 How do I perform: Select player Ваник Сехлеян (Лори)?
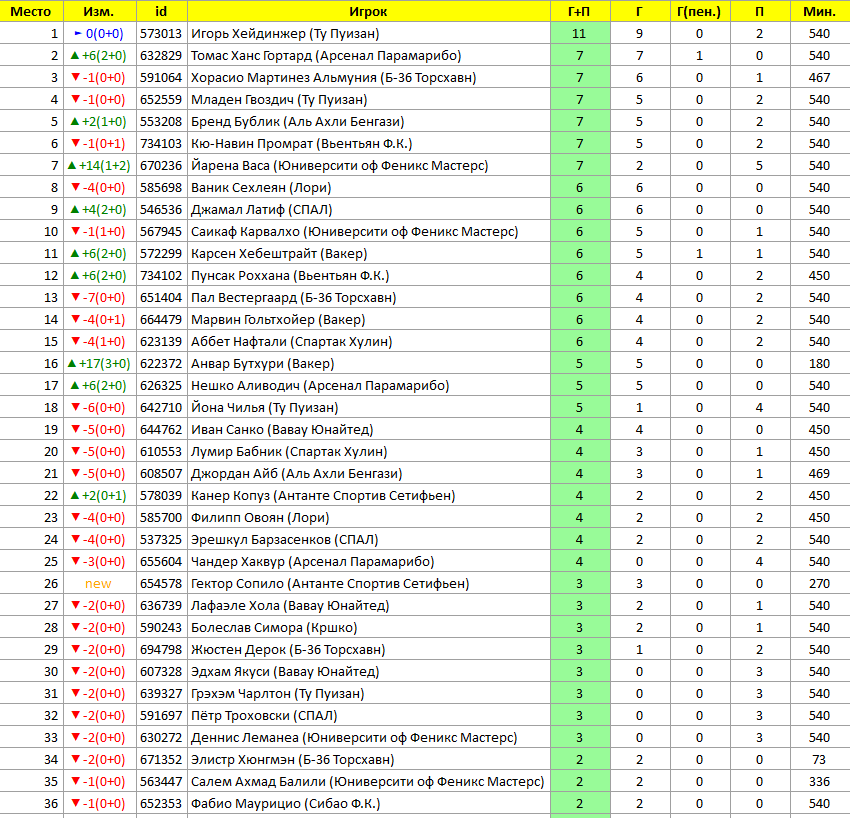[261, 188]
